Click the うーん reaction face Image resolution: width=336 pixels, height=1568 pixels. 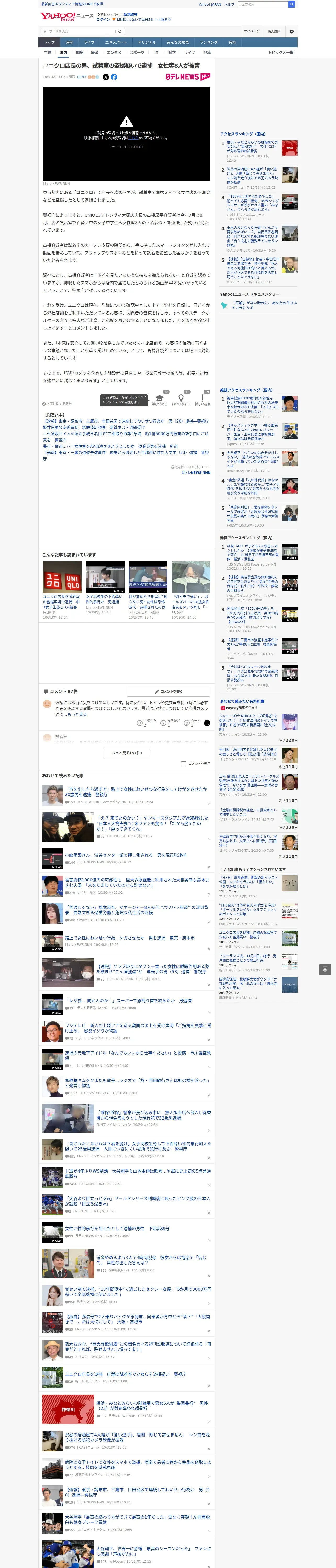pyautogui.click(x=187, y=723)
